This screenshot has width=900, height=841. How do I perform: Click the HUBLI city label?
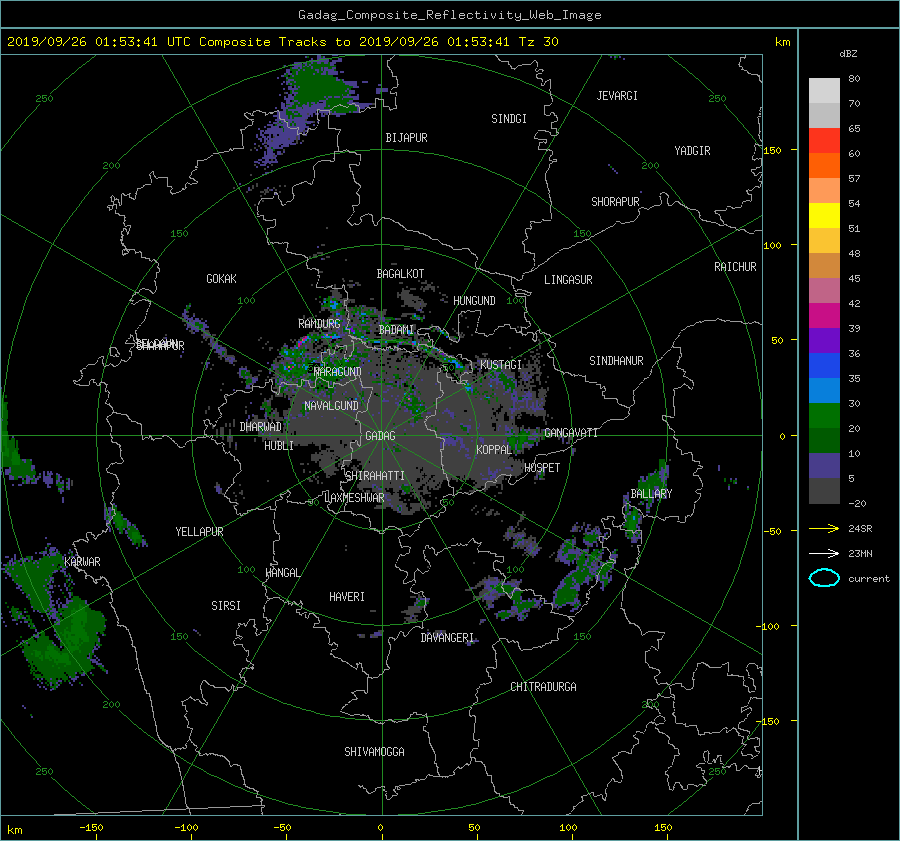pyautogui.click(x=278, y=446)
